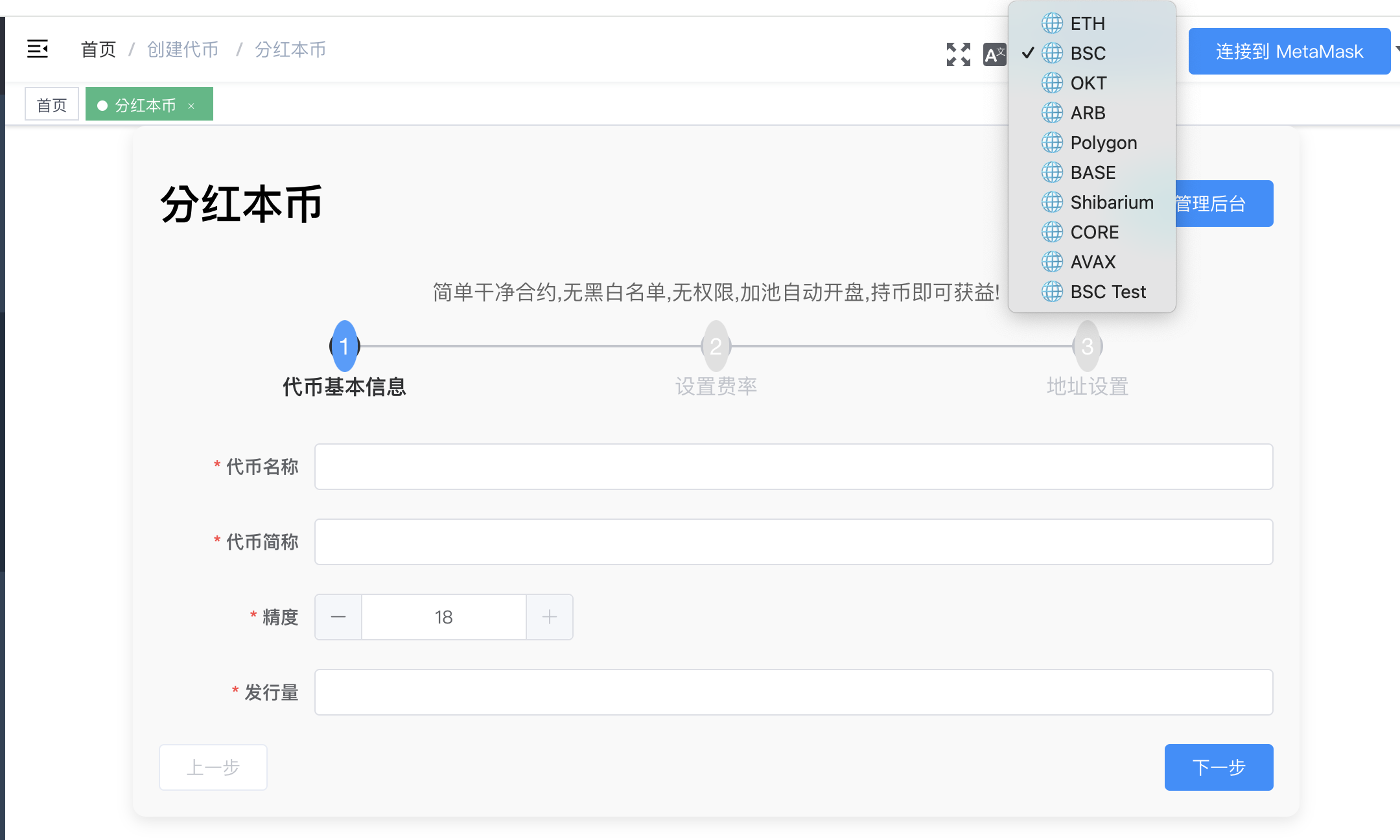Click into 代币名称 input field
Screen dimensions: 1400x840
[793, 467]
